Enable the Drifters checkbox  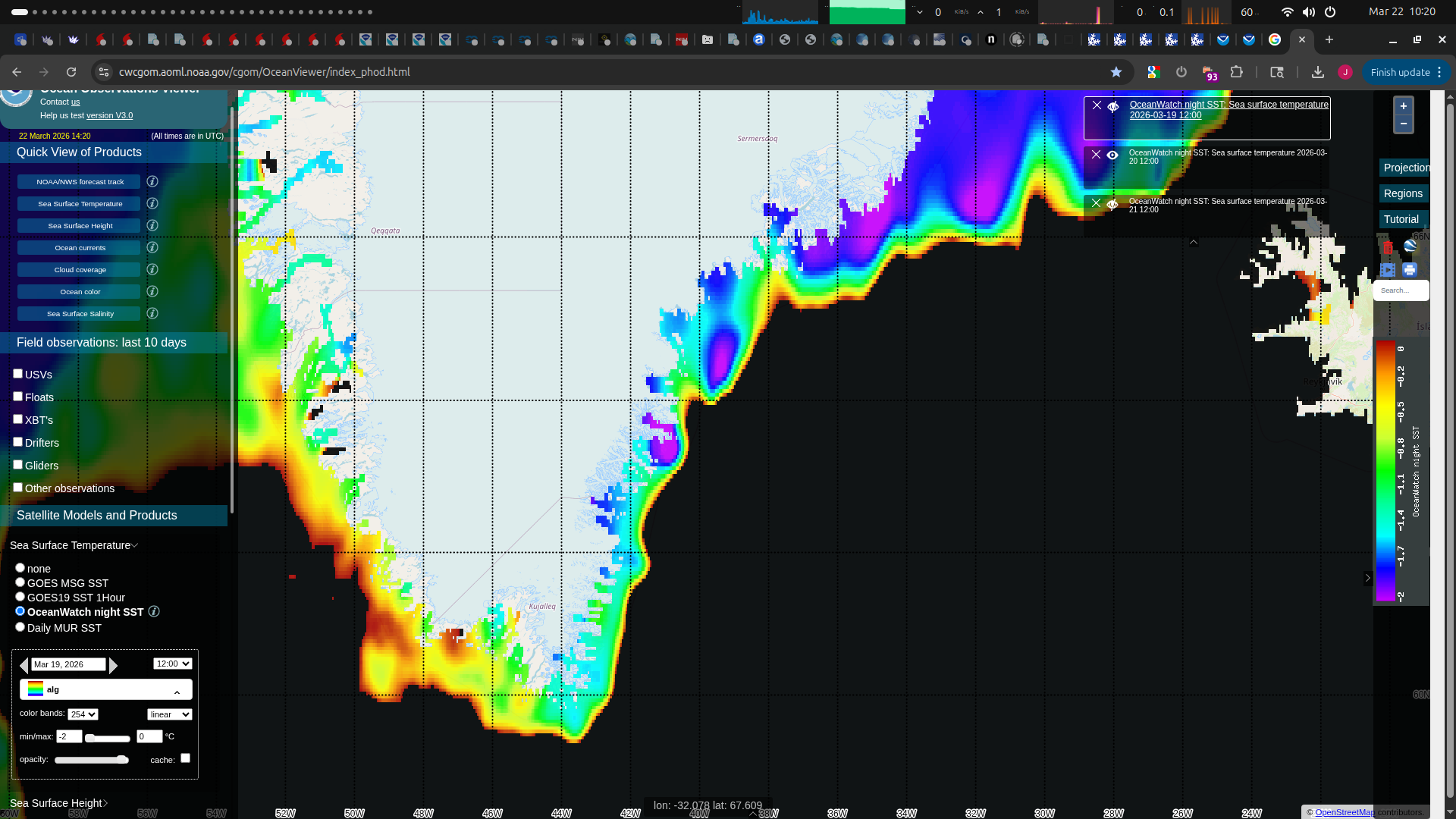click(x=17, y=442)
